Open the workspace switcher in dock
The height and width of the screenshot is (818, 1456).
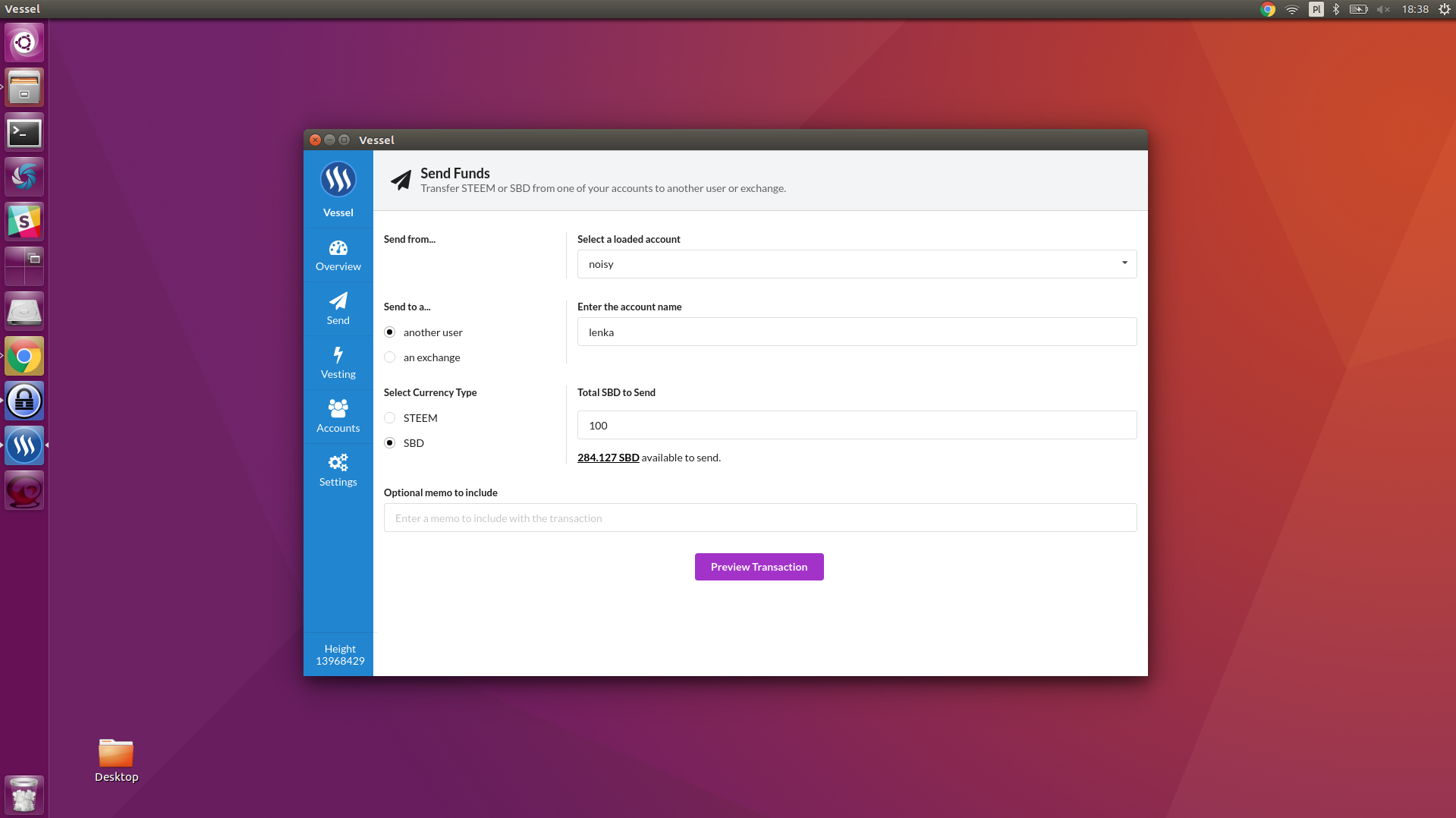[24, 266]
